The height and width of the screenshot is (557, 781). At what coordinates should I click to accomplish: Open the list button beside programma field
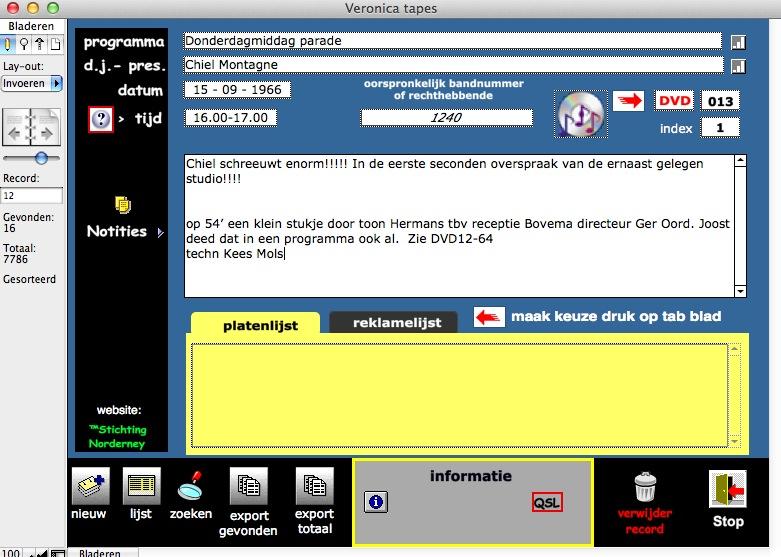click(739, 42)
